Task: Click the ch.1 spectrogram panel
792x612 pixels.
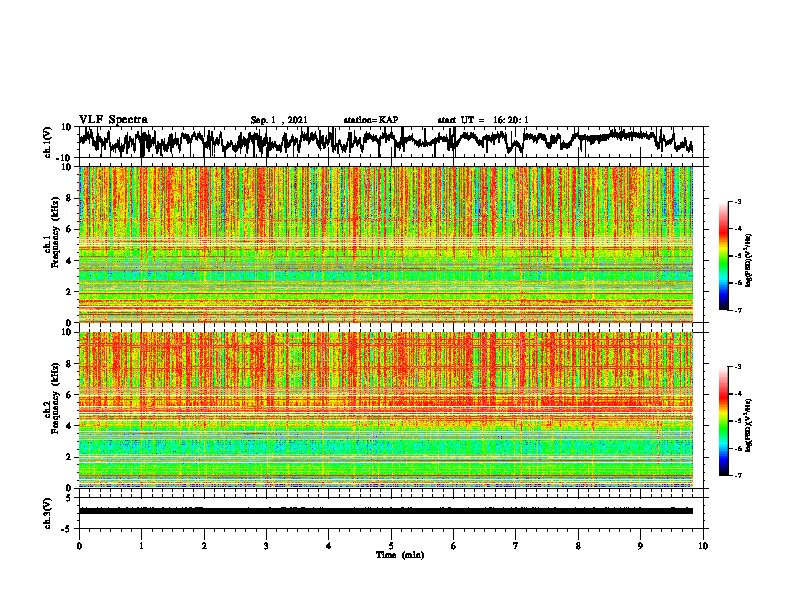Action: 386,244
